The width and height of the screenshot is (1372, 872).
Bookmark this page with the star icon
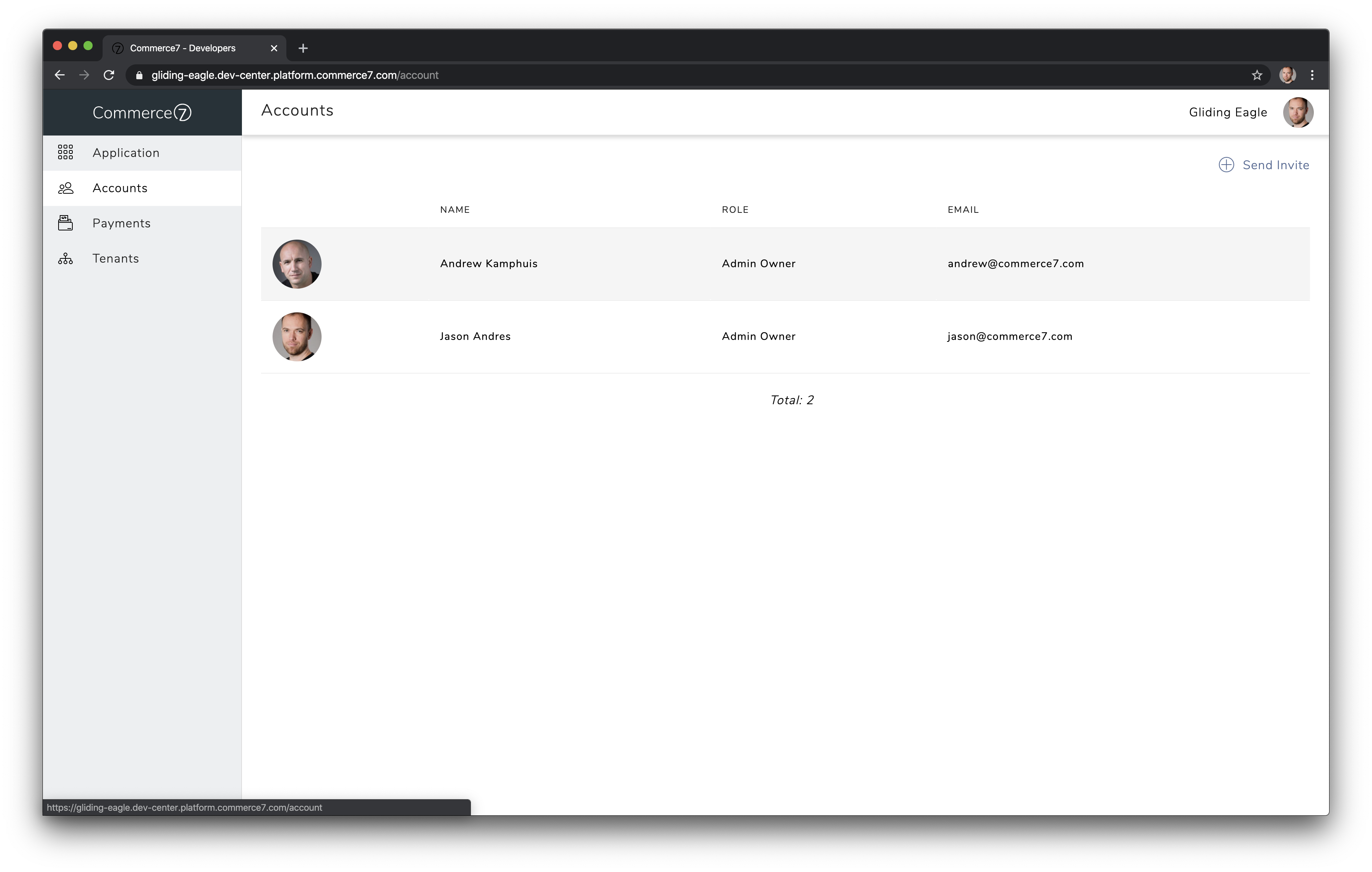[1257, 75]
